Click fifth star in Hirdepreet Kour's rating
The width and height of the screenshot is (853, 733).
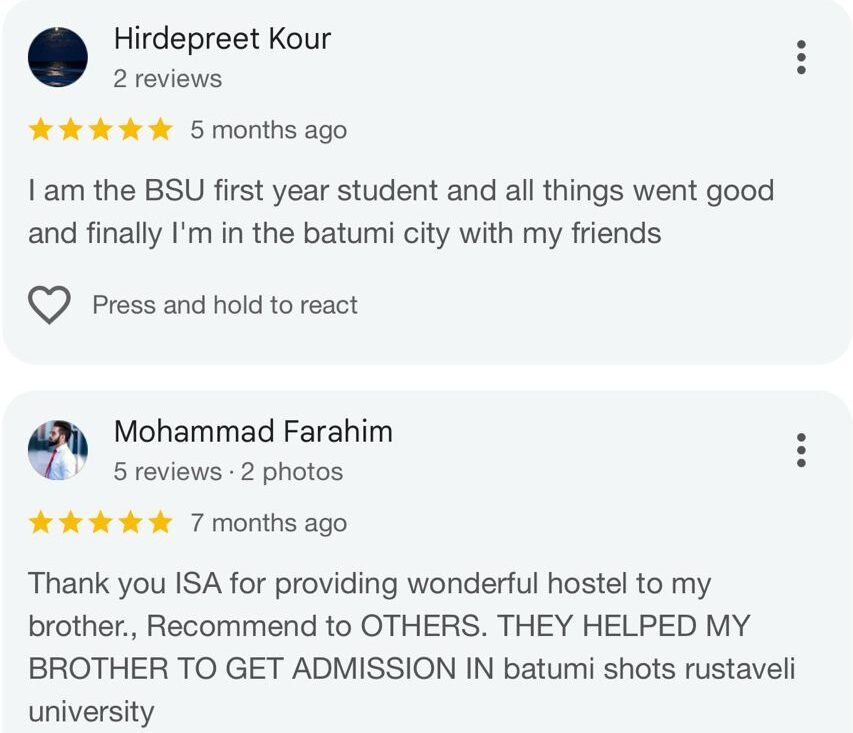point(160,130)
